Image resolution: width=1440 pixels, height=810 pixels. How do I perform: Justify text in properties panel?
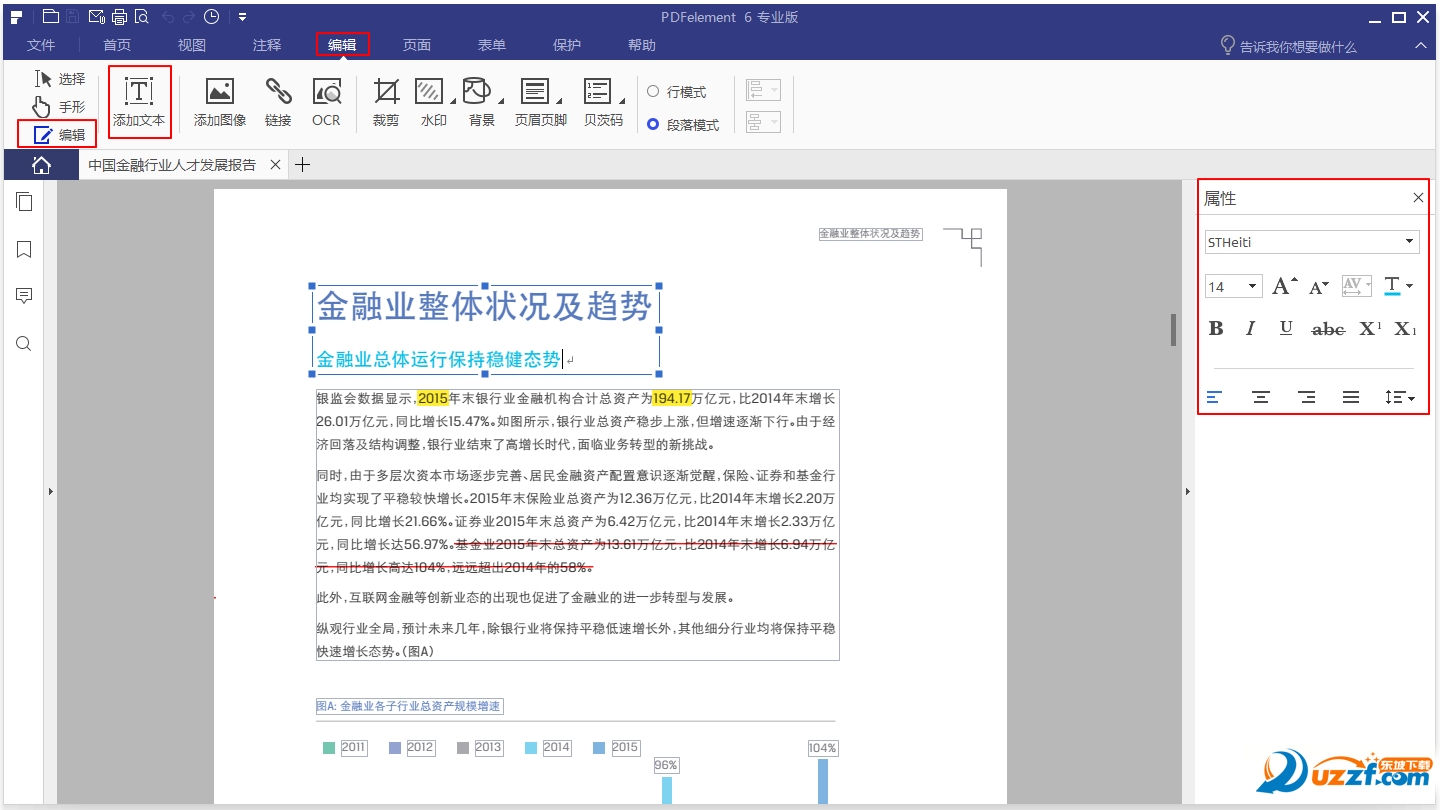click(x=1351, y=398)
